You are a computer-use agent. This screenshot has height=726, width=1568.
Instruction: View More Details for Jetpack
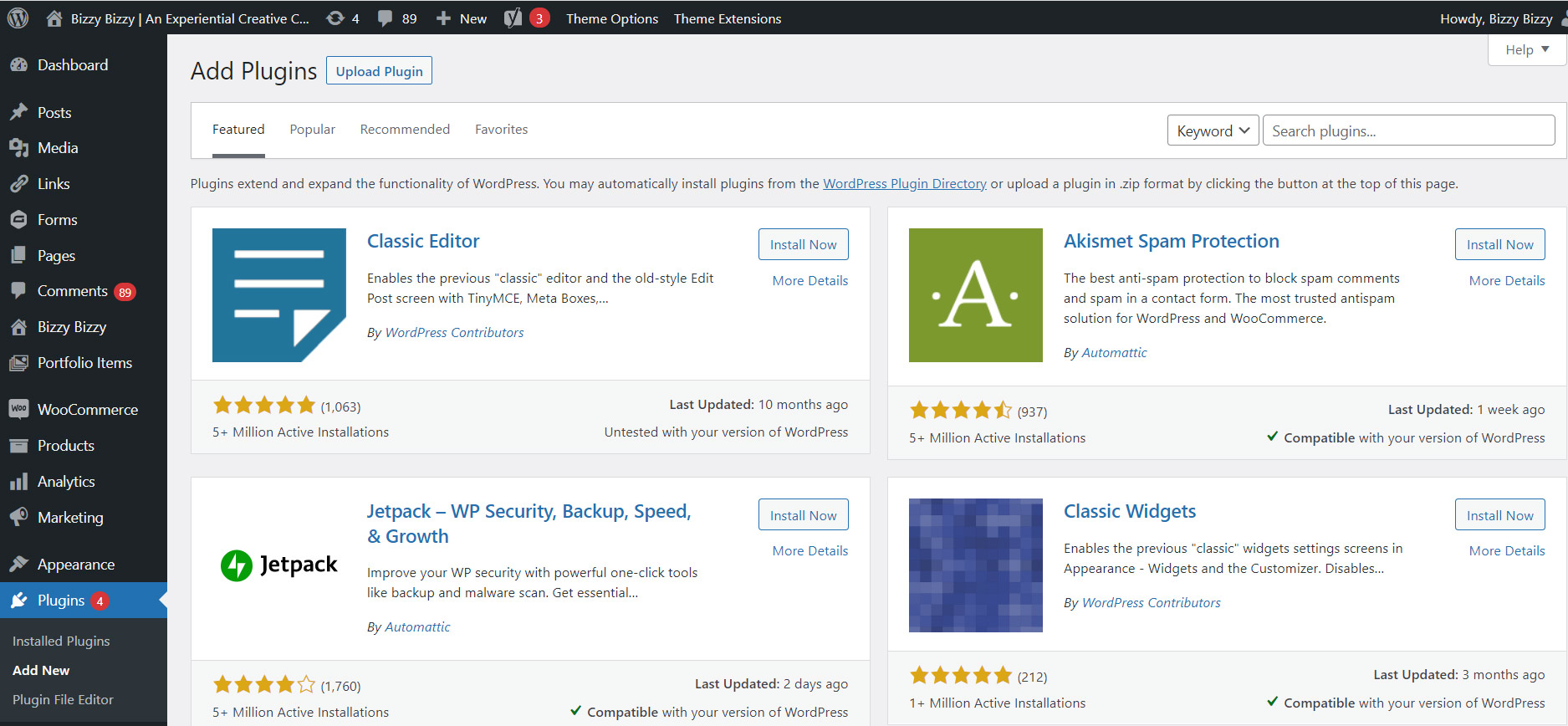pyautogui.click(x=810, y=551)
